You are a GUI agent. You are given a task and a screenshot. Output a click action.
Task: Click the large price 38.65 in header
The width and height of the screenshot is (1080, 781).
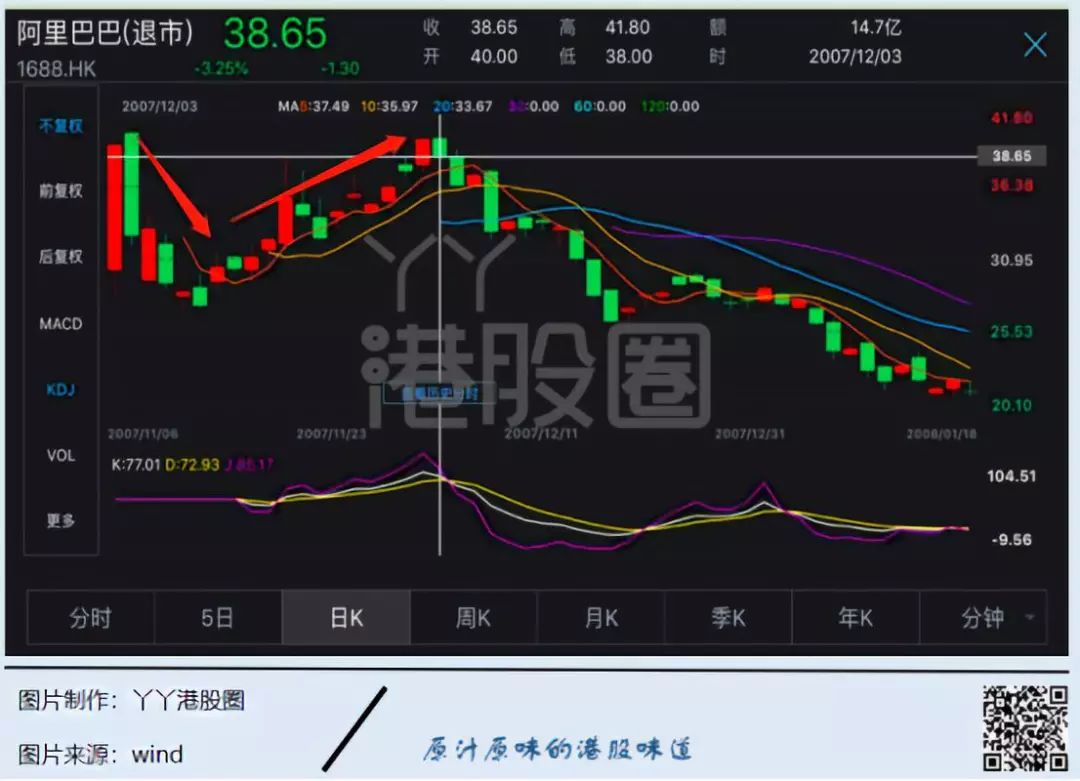[275, 33]
